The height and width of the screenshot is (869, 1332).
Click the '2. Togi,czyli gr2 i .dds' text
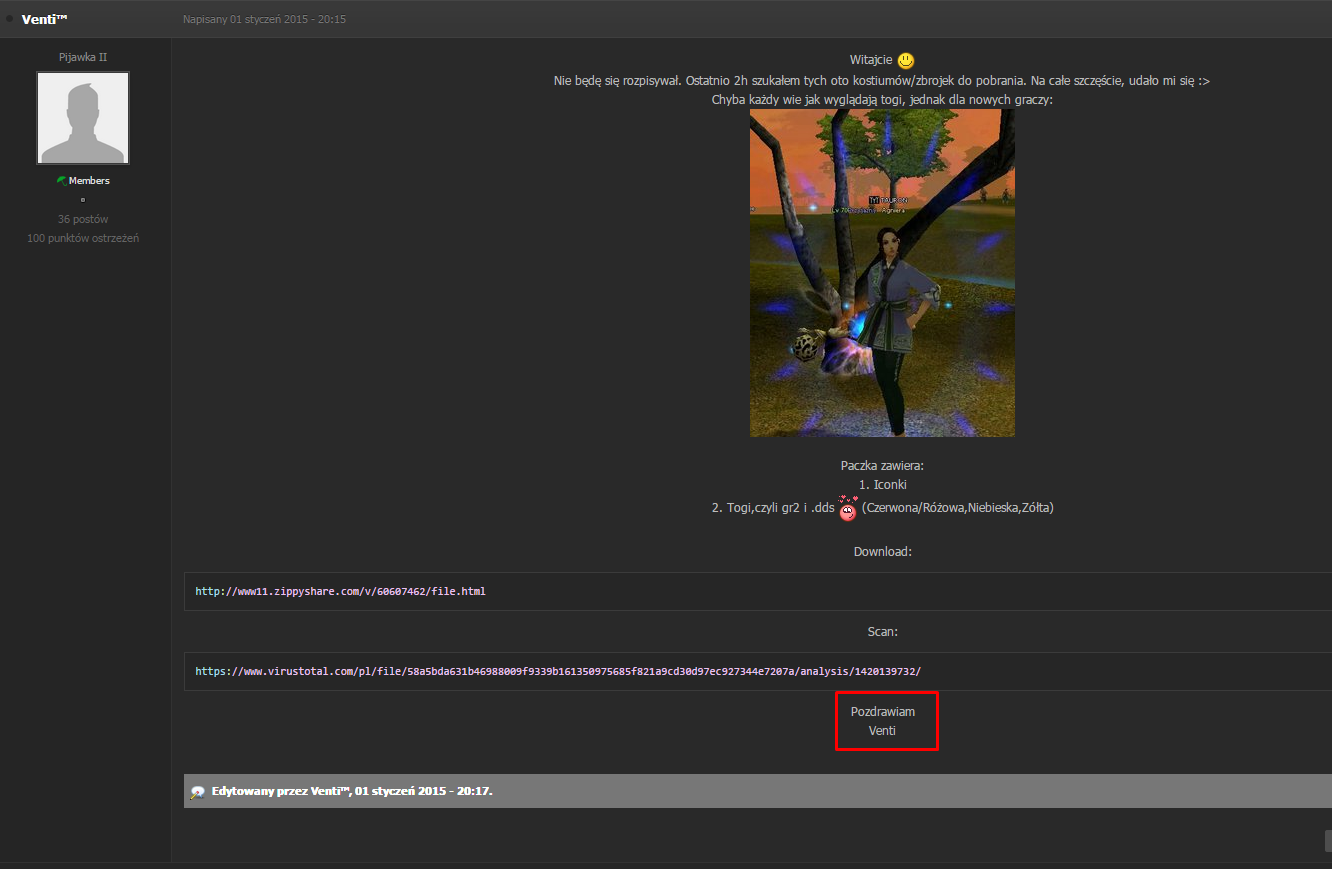tap(773, 508)
